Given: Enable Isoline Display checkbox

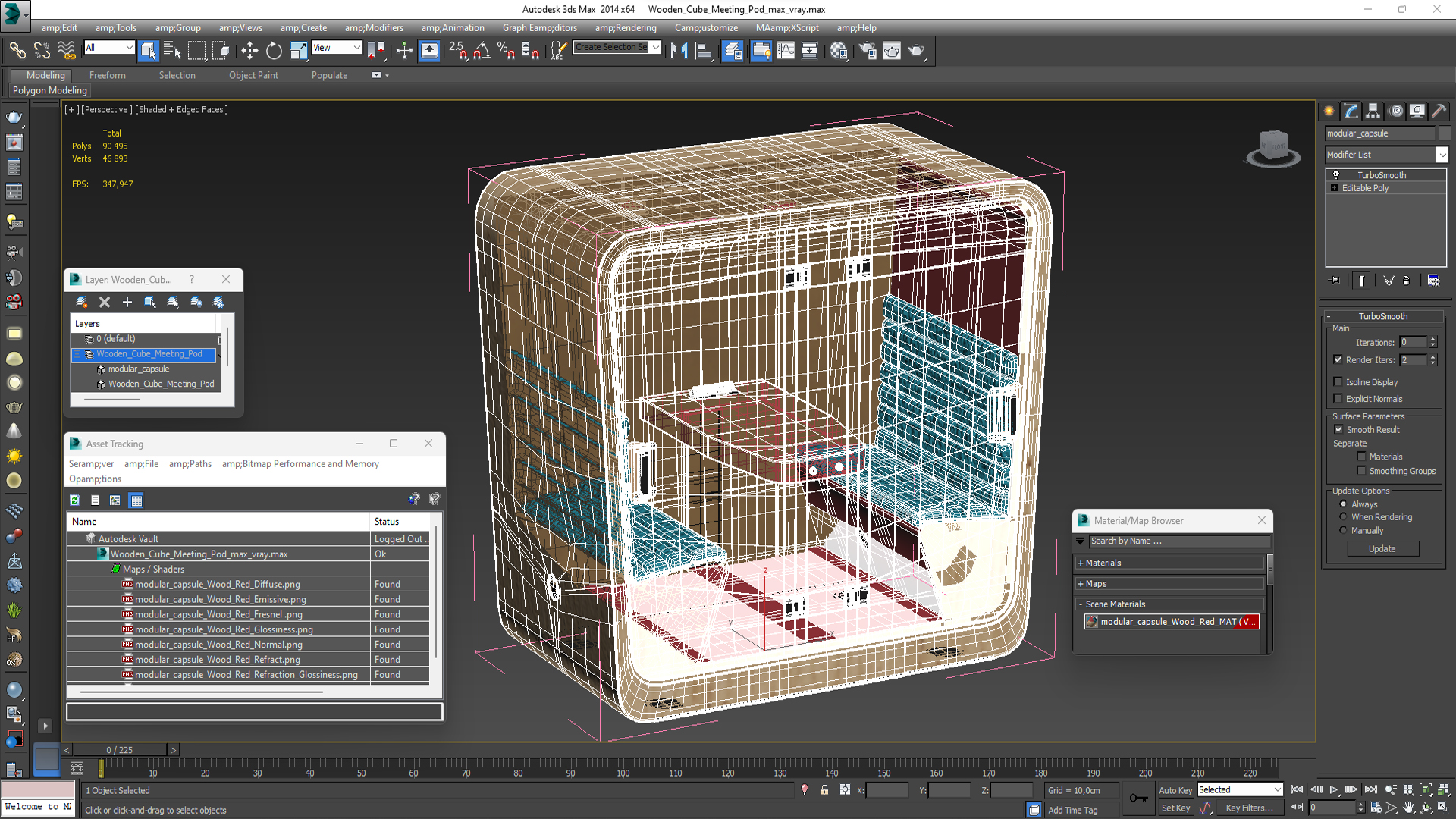Looking at the screenshot, I should point(1338,382).
